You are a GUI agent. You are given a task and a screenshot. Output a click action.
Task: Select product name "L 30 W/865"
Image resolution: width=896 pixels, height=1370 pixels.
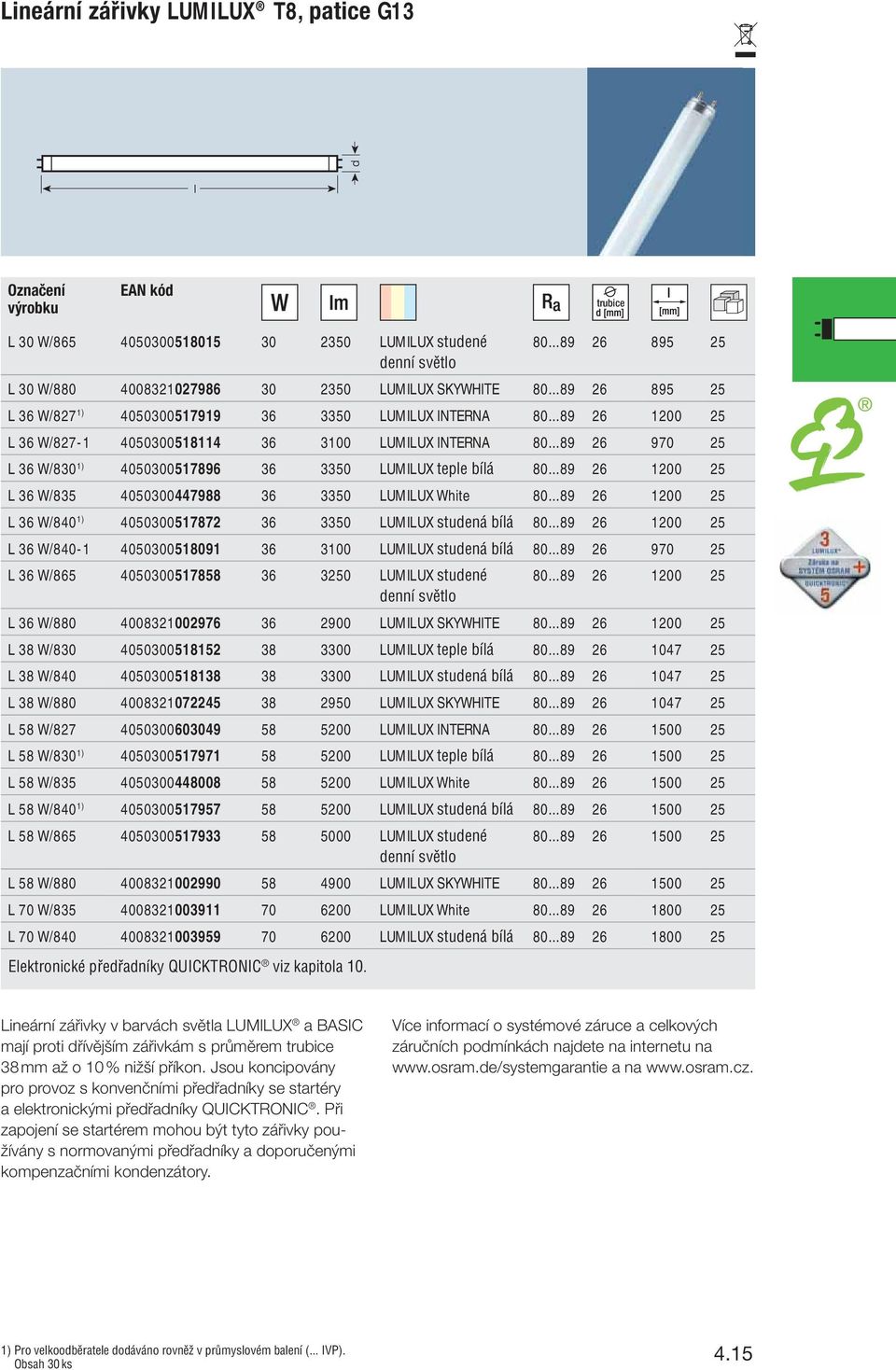[x=42, y=342]
